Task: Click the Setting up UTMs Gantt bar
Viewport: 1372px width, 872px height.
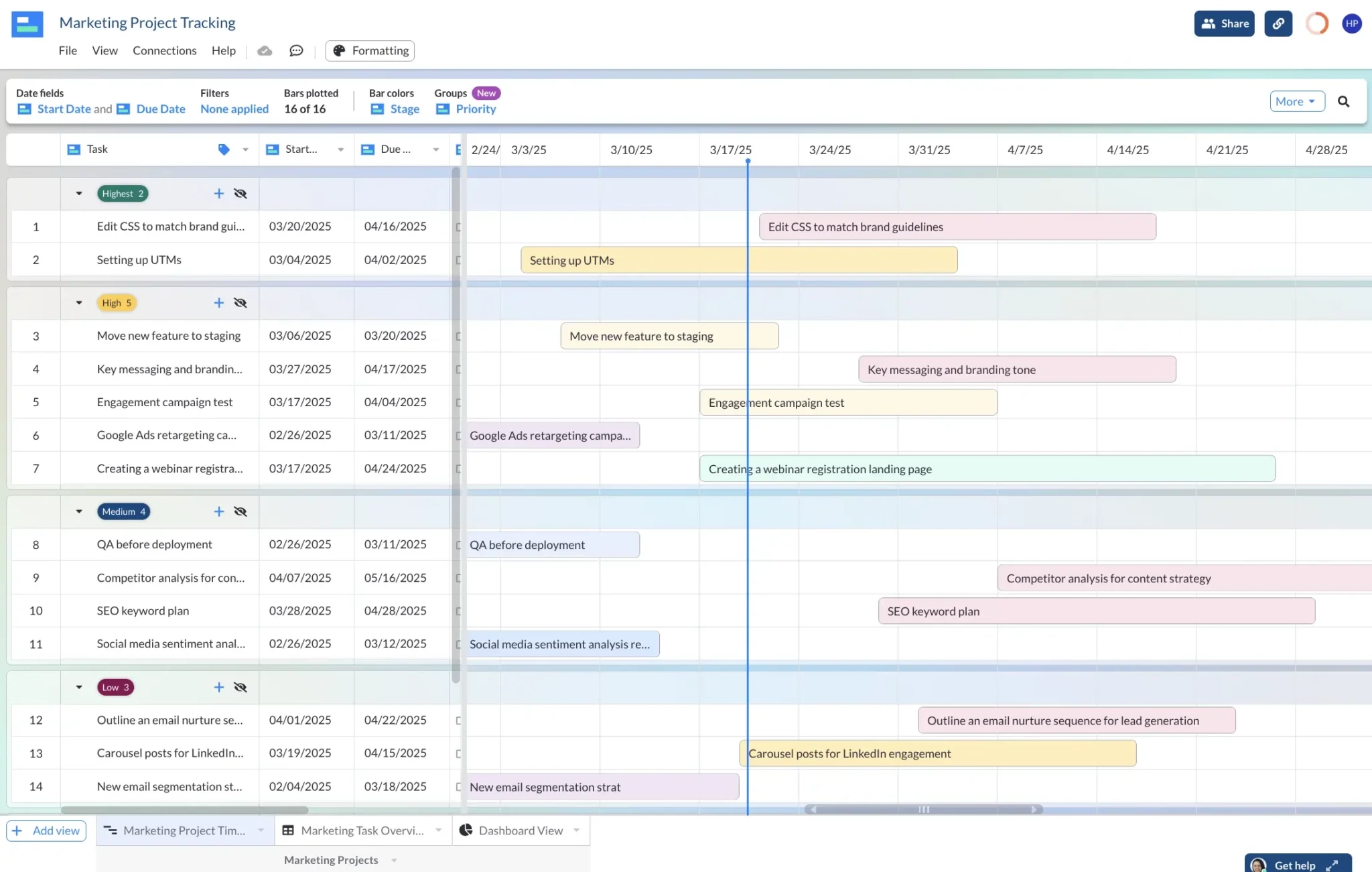Action: tap(738, 260)
